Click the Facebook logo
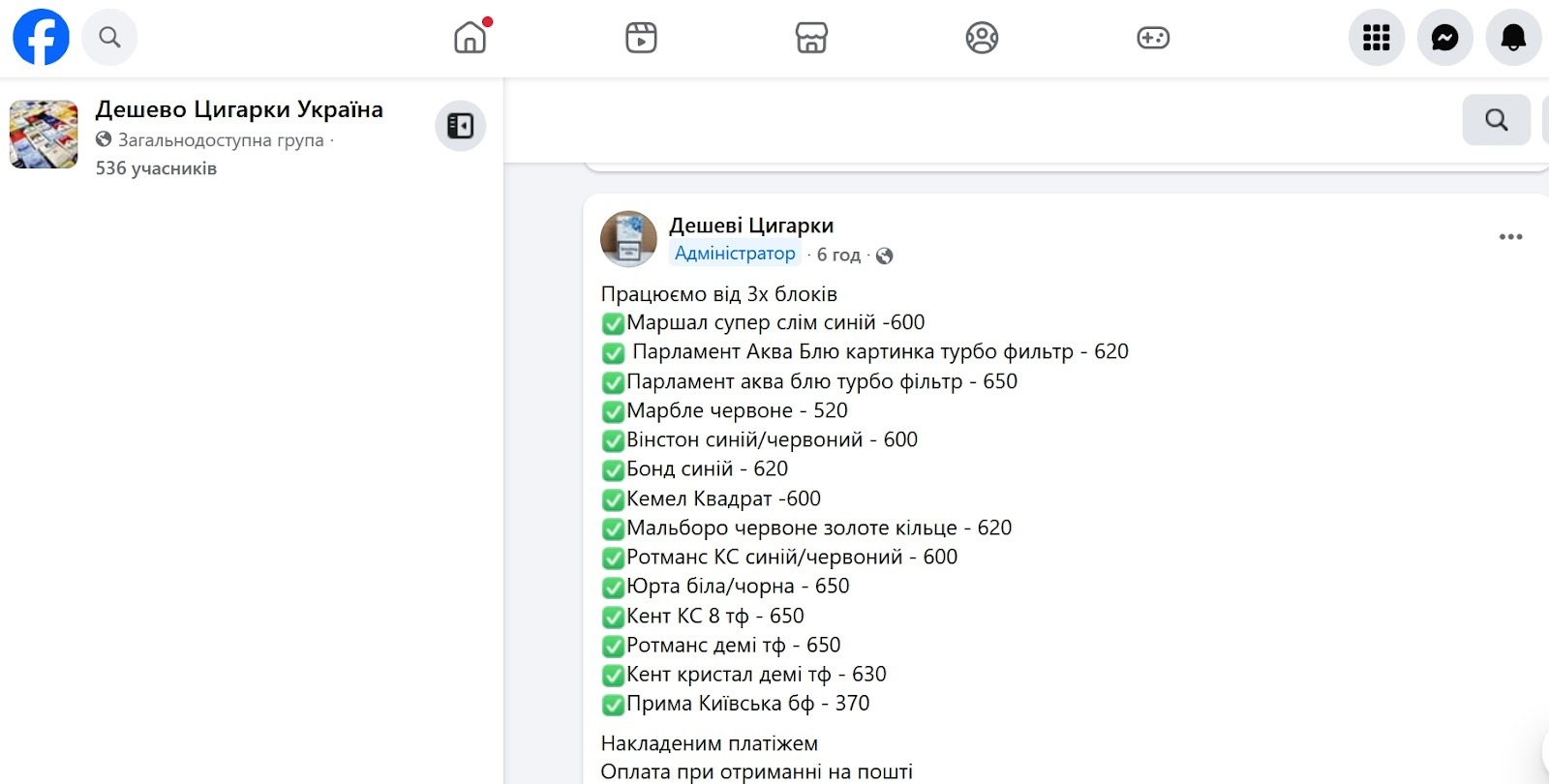The width and height of the screenshot is (1549, 784). tap(41, 38)
